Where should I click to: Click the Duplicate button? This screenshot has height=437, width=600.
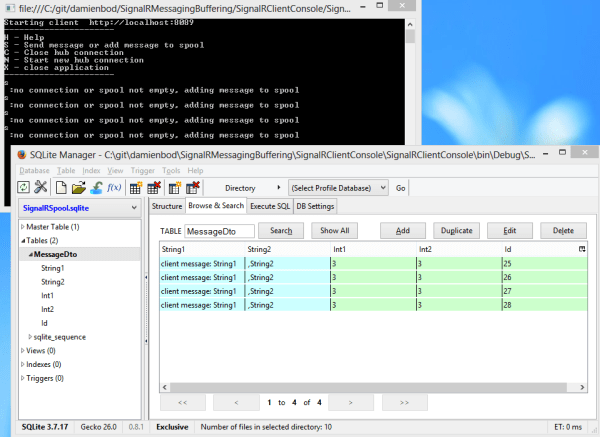(x=456, y=230)
